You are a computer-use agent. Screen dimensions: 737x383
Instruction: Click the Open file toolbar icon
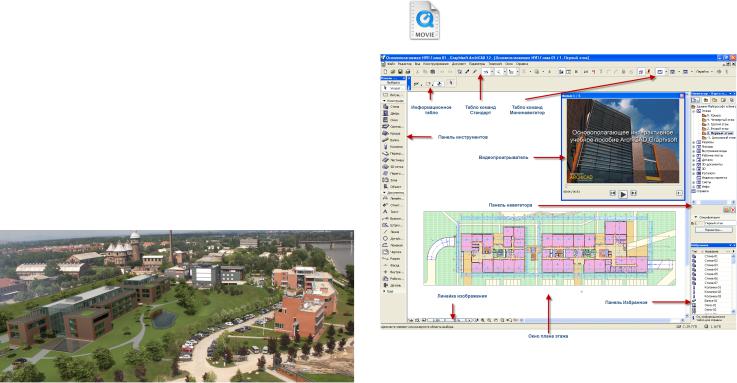point(393,71)
